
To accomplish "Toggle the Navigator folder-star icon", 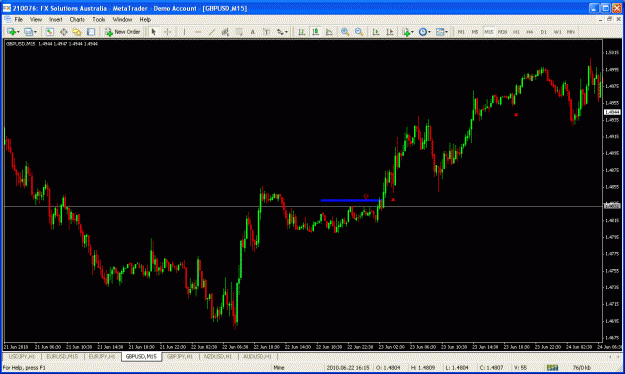I will pos(77,32).
